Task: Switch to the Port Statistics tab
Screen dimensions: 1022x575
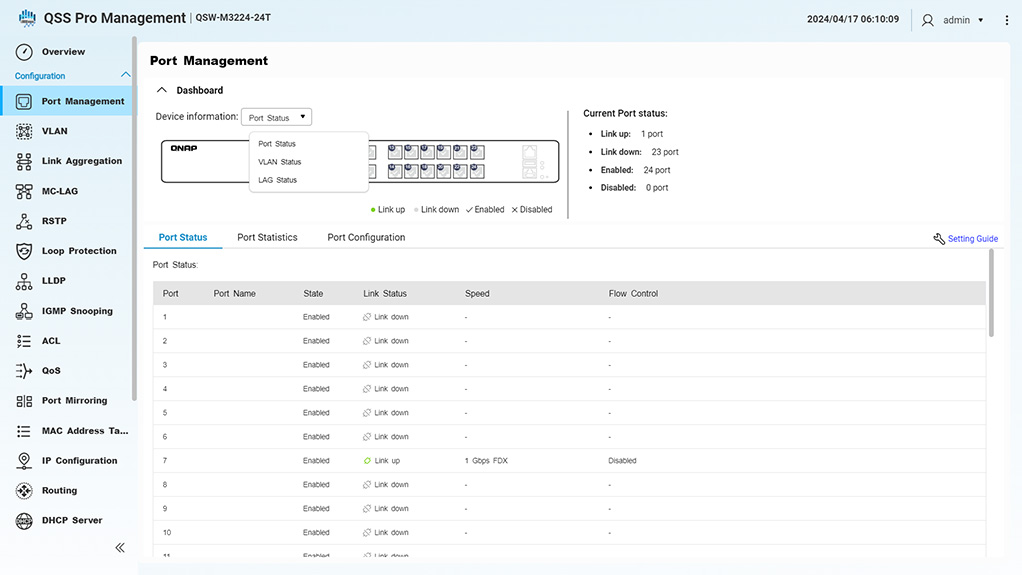Action: tap(267, 238)
